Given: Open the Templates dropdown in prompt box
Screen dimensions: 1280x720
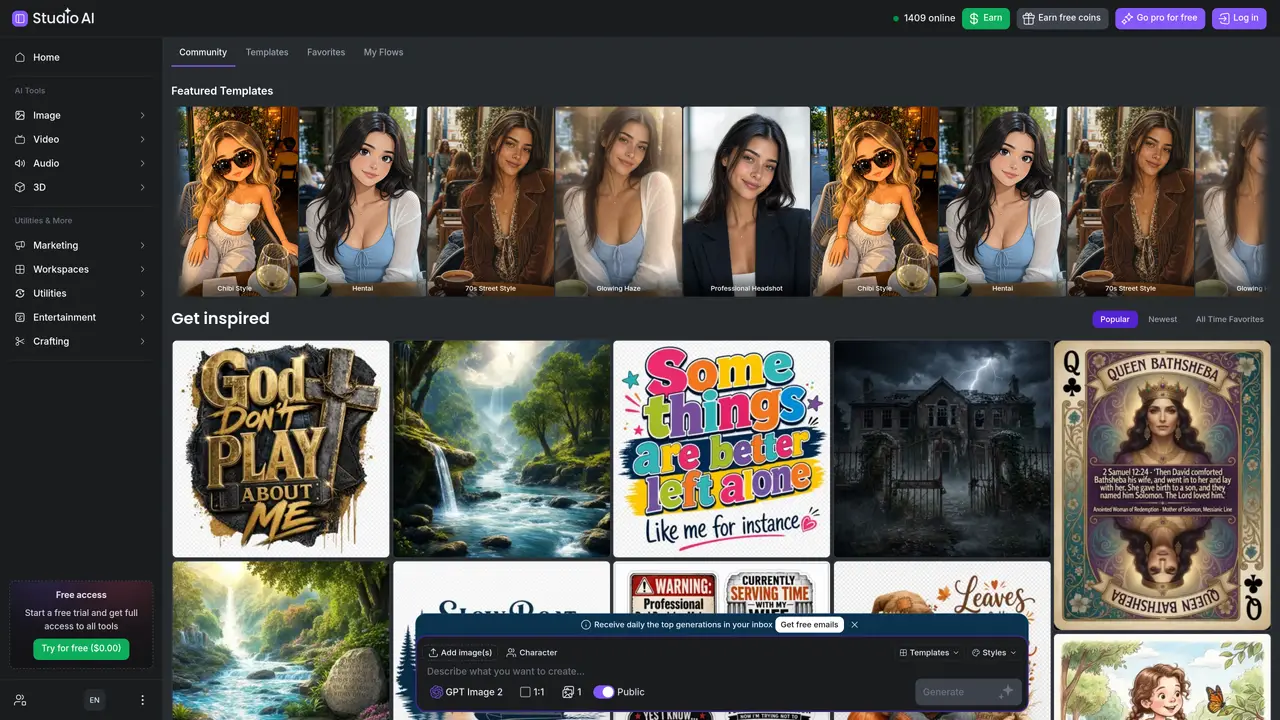Looking at the screenshot, I should (x=929, y=652).
